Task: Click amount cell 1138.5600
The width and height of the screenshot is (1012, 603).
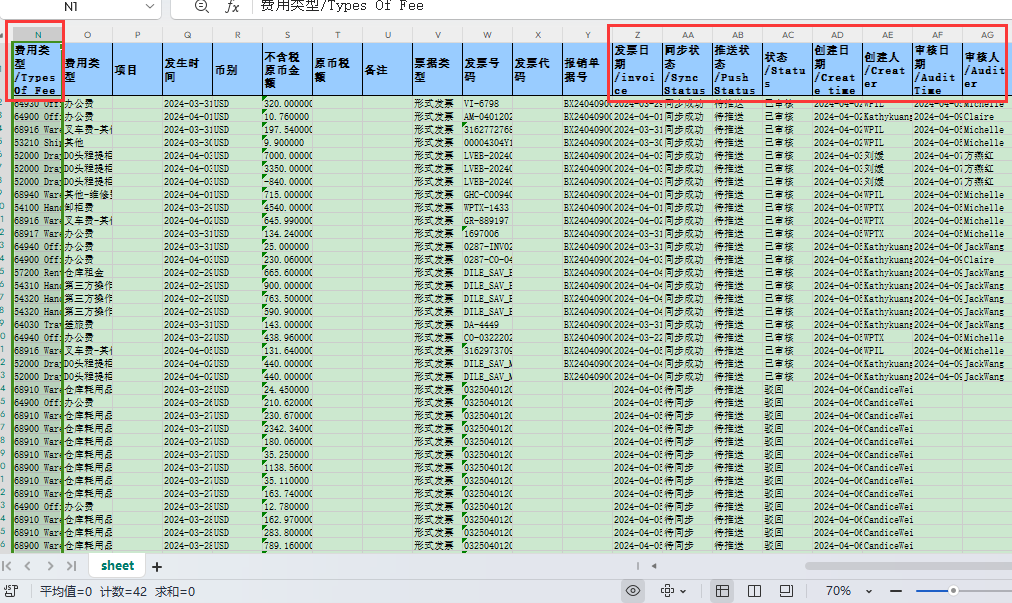Action: pyautogui.click(x=287, y=467)
